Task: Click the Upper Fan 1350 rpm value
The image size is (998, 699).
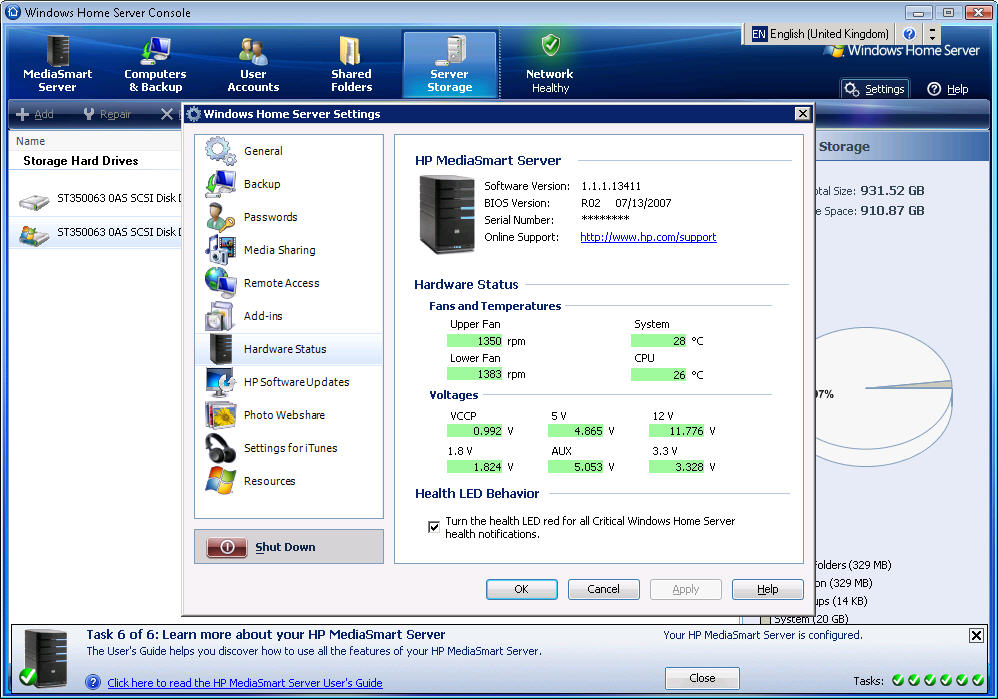Action: (475, 341)
